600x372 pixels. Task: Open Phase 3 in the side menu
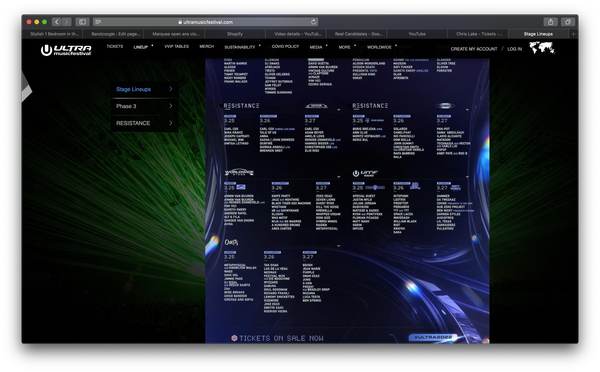145,106
